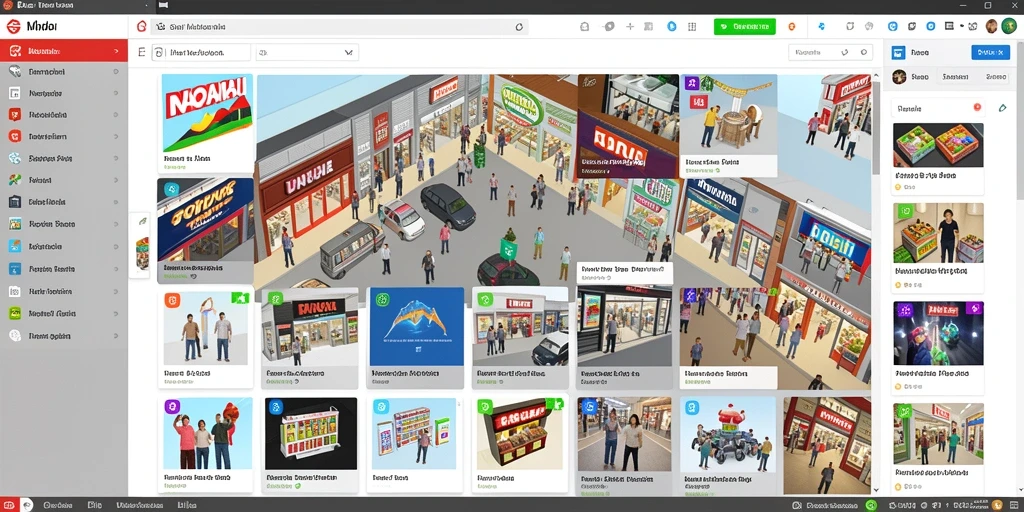Open the dropdown with chevron in filter bar

point(308,52)
